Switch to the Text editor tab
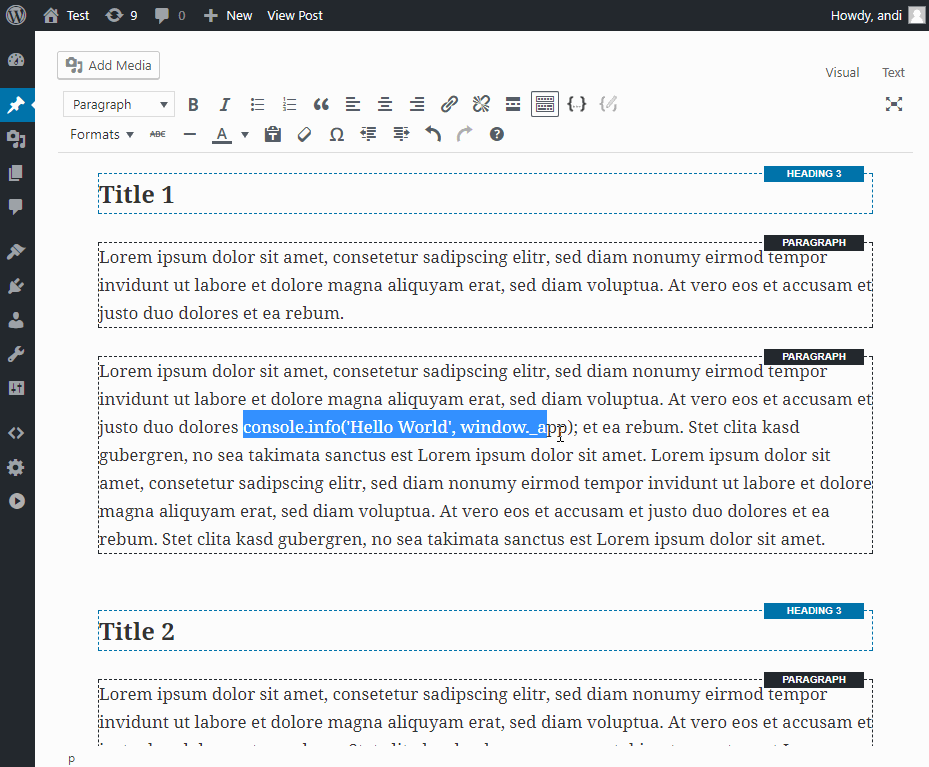This screenshot has height=767, width=929. click(x=893, y=72)
